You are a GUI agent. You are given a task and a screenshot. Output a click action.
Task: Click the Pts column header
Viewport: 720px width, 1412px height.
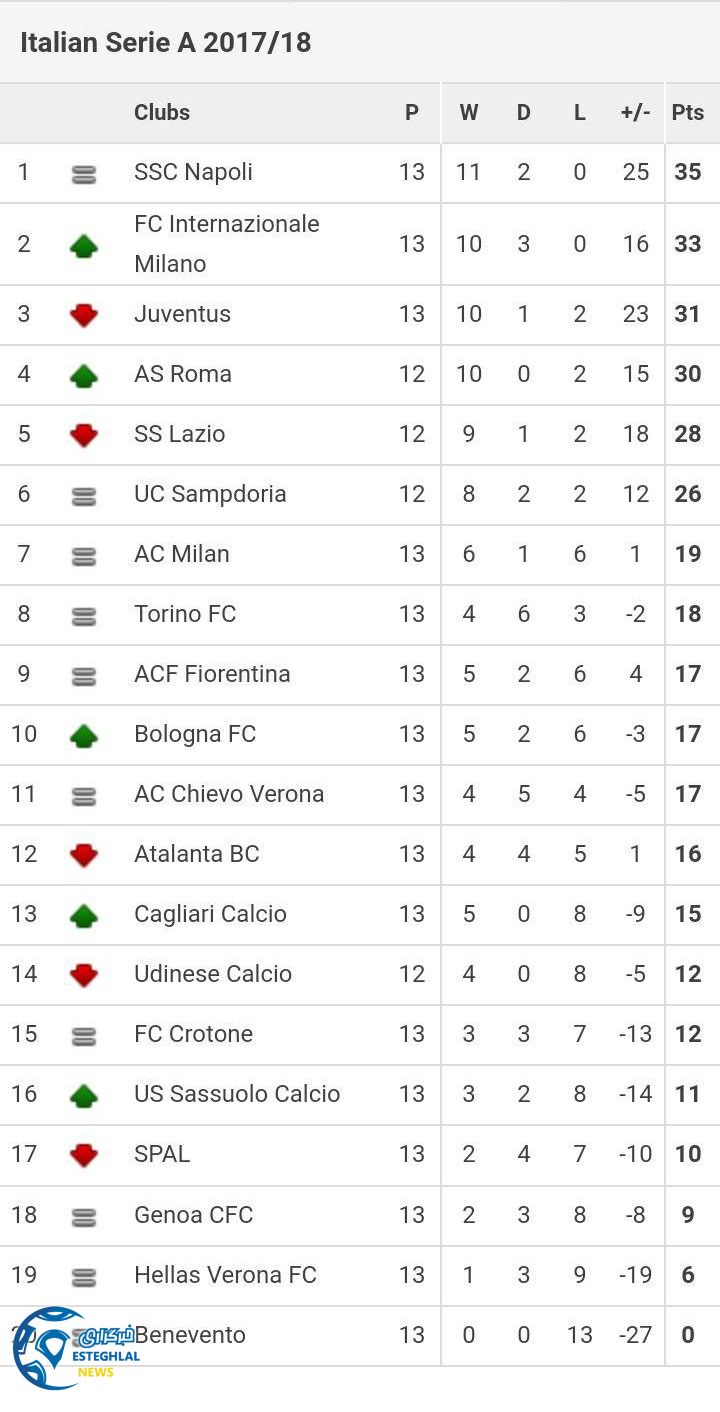pyautogui.click(x=688, y=112)
